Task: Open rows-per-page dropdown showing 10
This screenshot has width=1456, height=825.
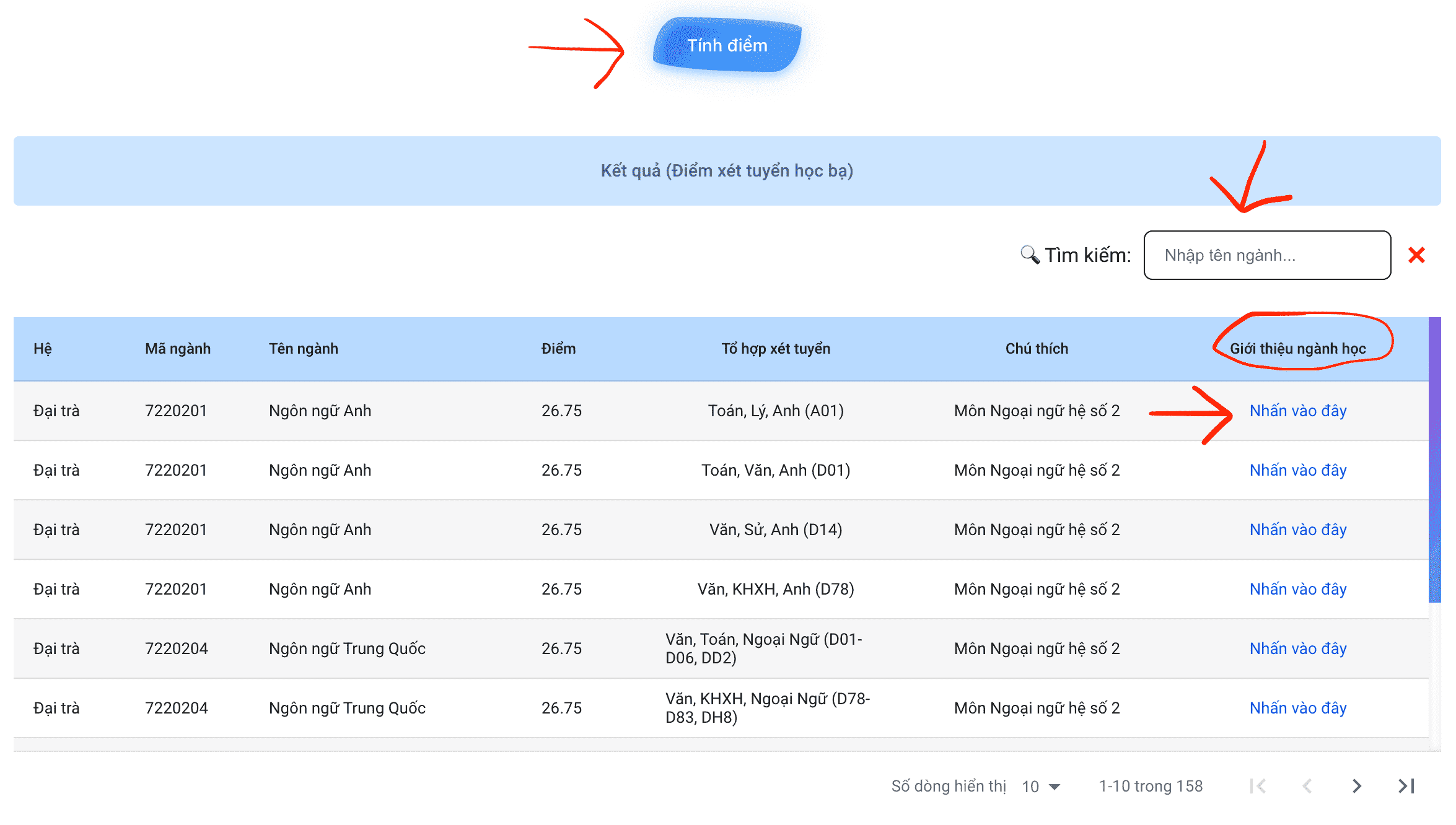Action: coord(1042,787)
